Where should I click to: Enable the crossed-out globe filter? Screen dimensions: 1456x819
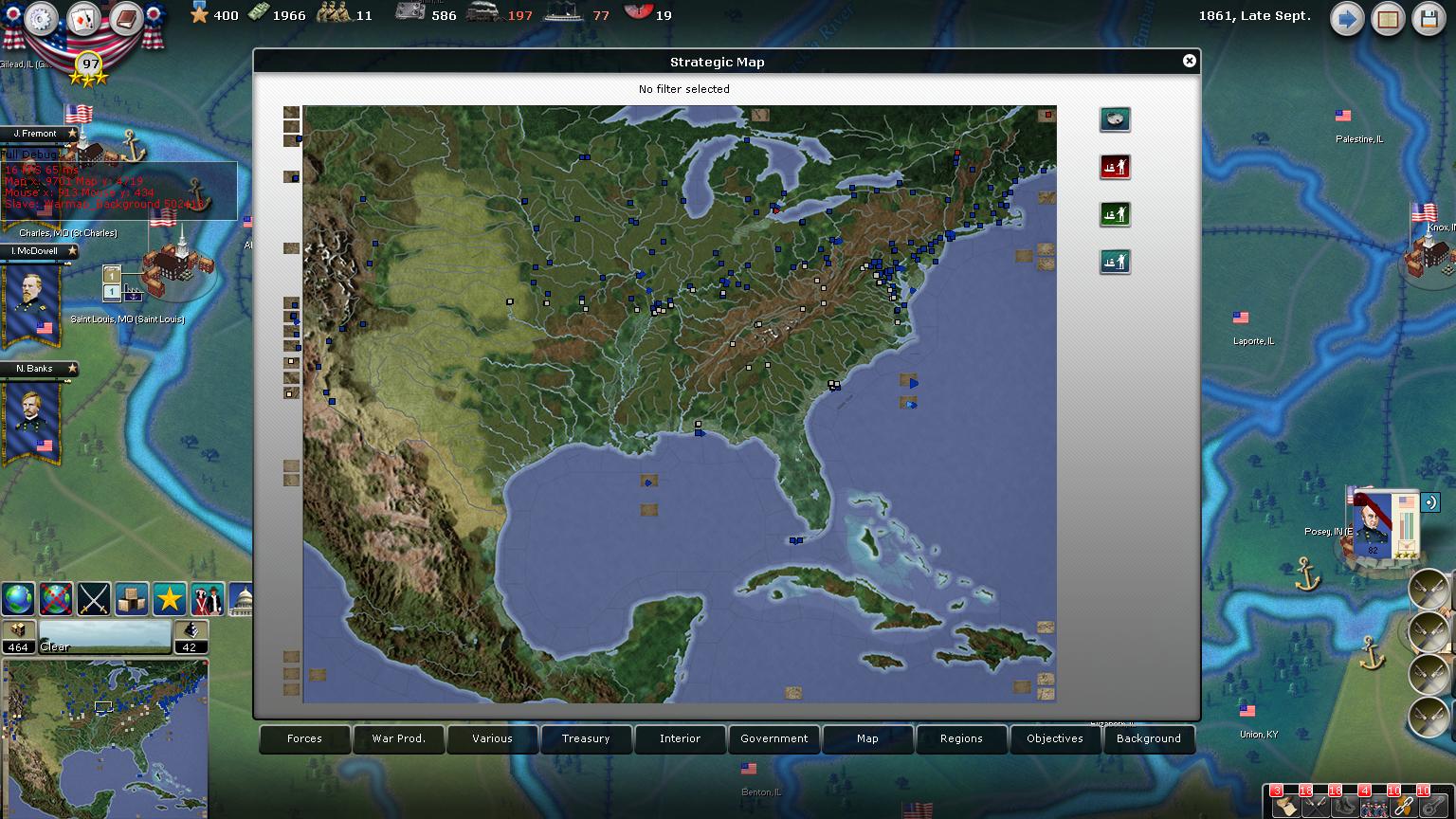point(56,598)
